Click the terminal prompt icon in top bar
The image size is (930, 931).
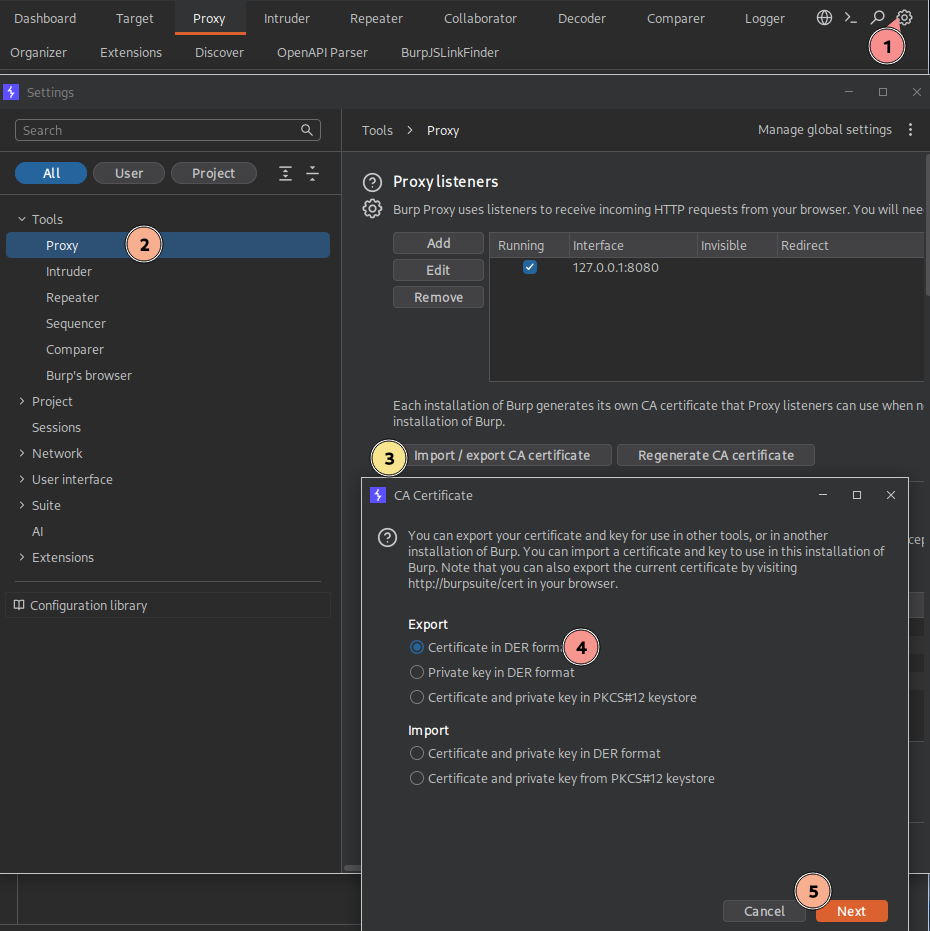850,18
